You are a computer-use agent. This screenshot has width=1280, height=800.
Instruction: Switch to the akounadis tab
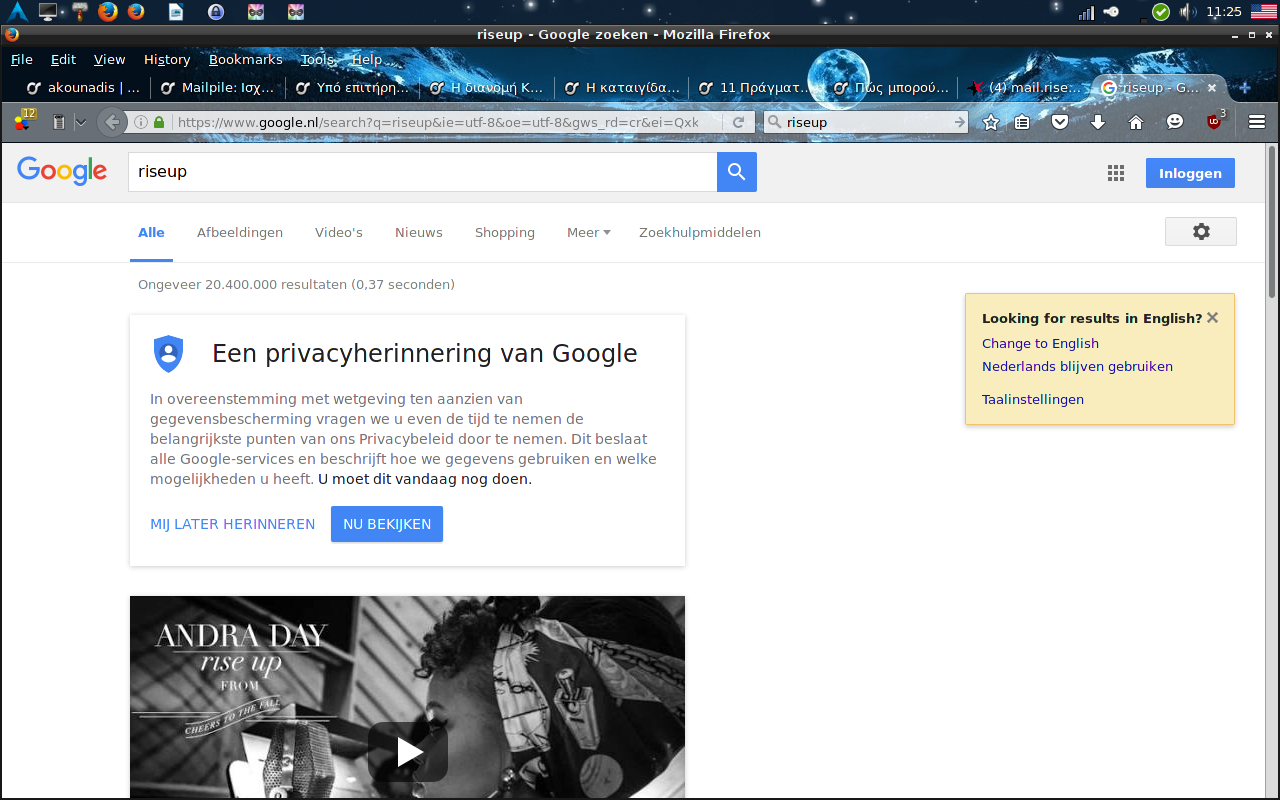(84, 88)
